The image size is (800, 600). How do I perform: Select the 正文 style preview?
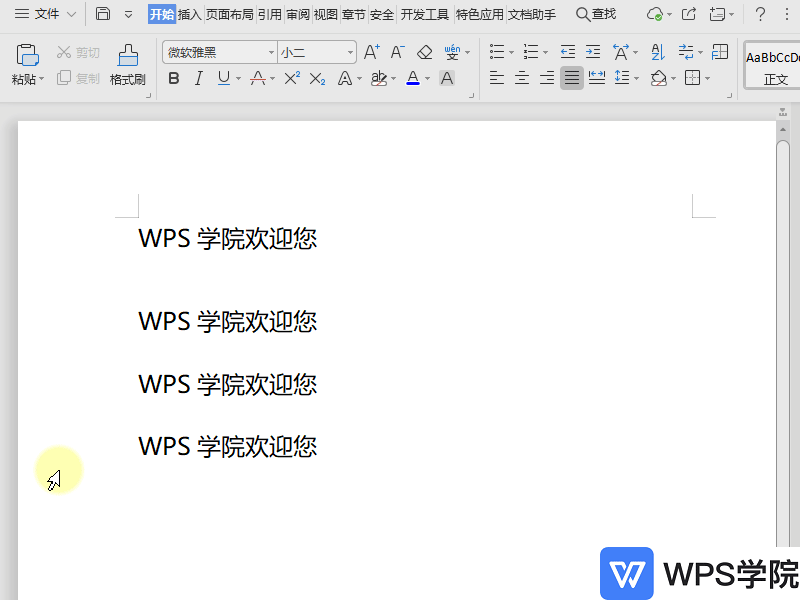point(772,65)
